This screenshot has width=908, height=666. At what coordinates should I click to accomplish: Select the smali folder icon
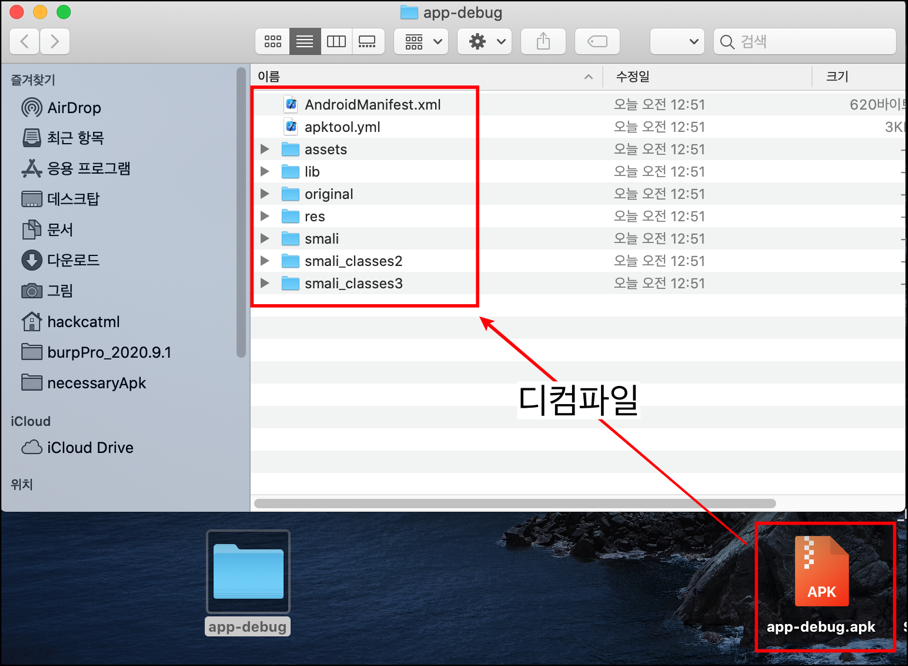[290, 239]
